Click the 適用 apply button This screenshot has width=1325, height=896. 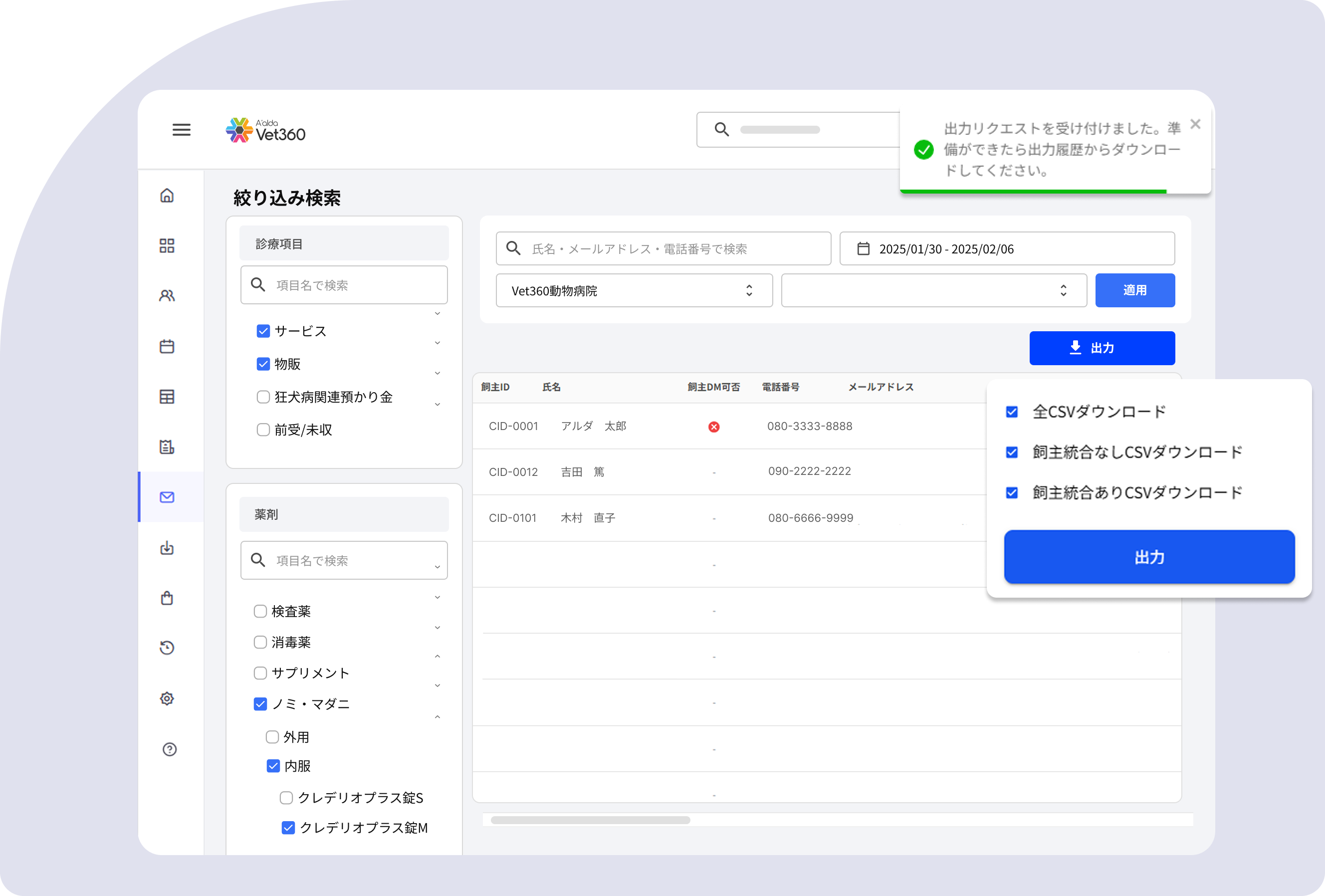pos(1134,291)
